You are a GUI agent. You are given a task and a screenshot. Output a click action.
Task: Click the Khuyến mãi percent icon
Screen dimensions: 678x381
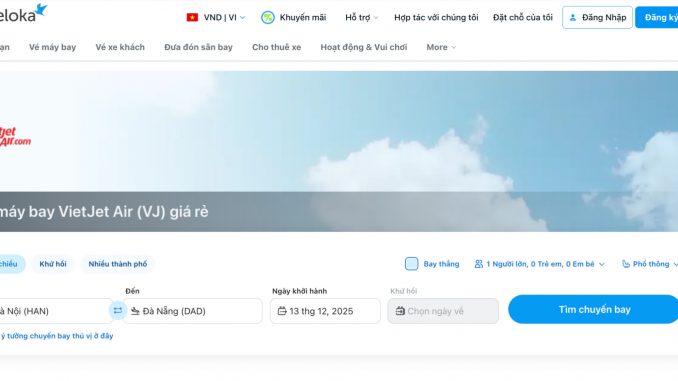[268, 18]
